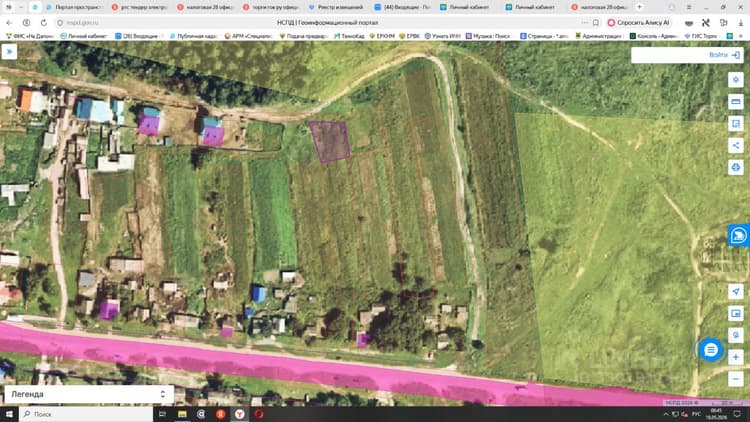Expand the Легенда panel
The width and height of the screenshot is (750, 422).
click(x=89, y=394)
